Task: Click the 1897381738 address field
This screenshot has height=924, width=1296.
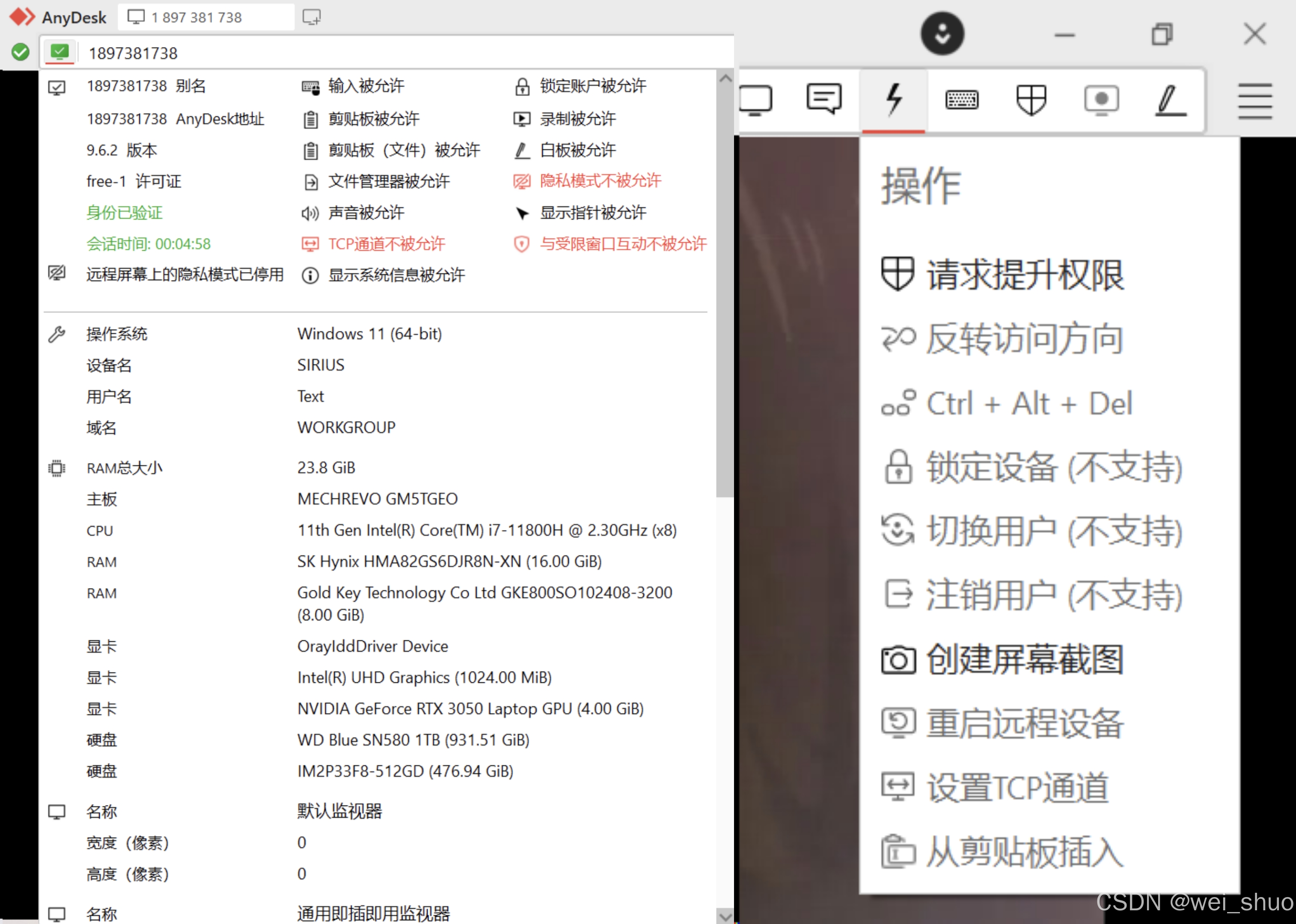Action: point(133,53)
